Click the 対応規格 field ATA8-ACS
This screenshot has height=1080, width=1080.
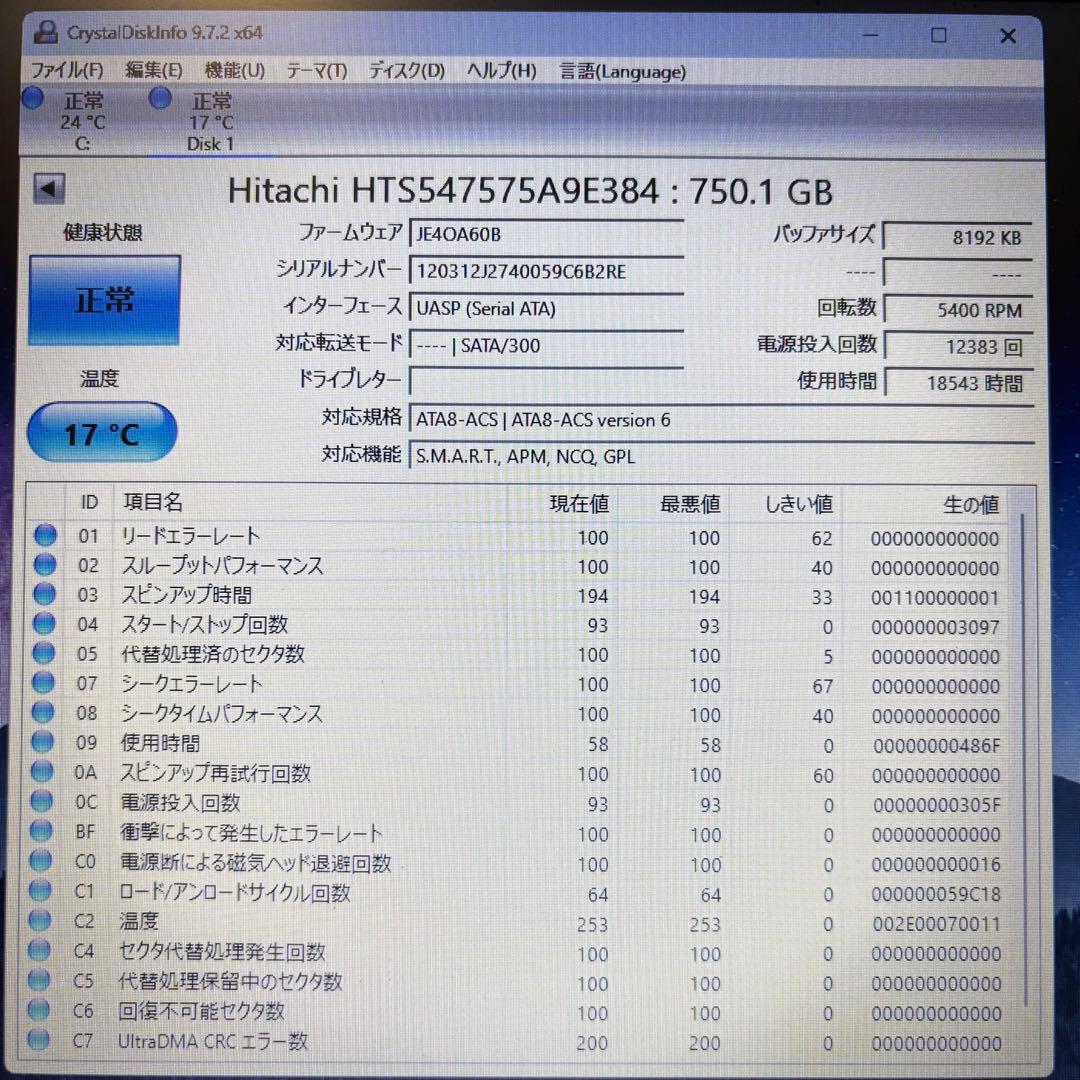coord(722,419)
